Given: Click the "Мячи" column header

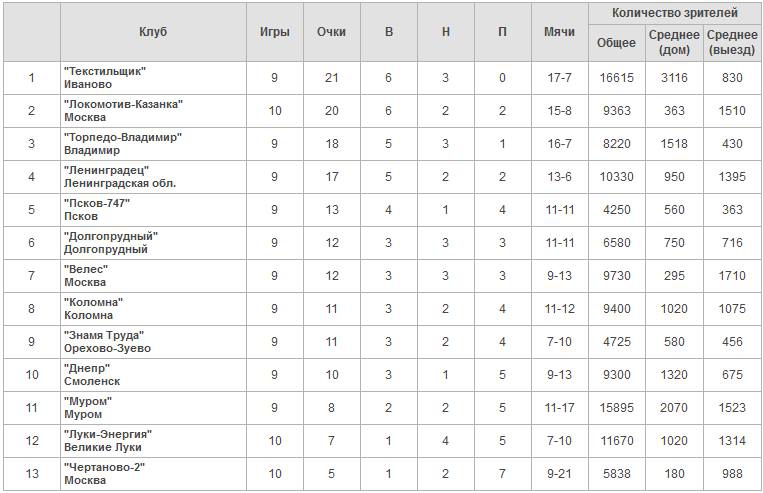Looking at the screenshot, I should [559, 32].
